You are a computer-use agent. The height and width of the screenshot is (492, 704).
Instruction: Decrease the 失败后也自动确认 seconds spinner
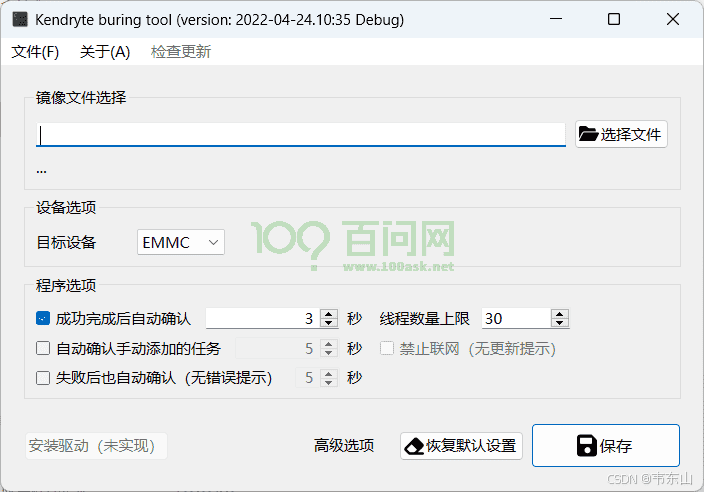pos(329,382)
